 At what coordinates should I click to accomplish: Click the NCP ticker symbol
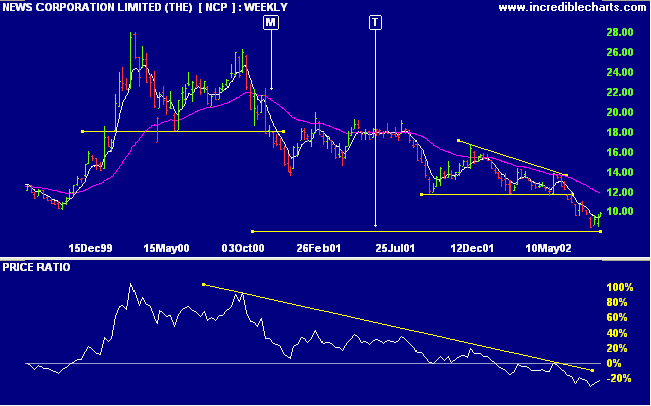215,7
